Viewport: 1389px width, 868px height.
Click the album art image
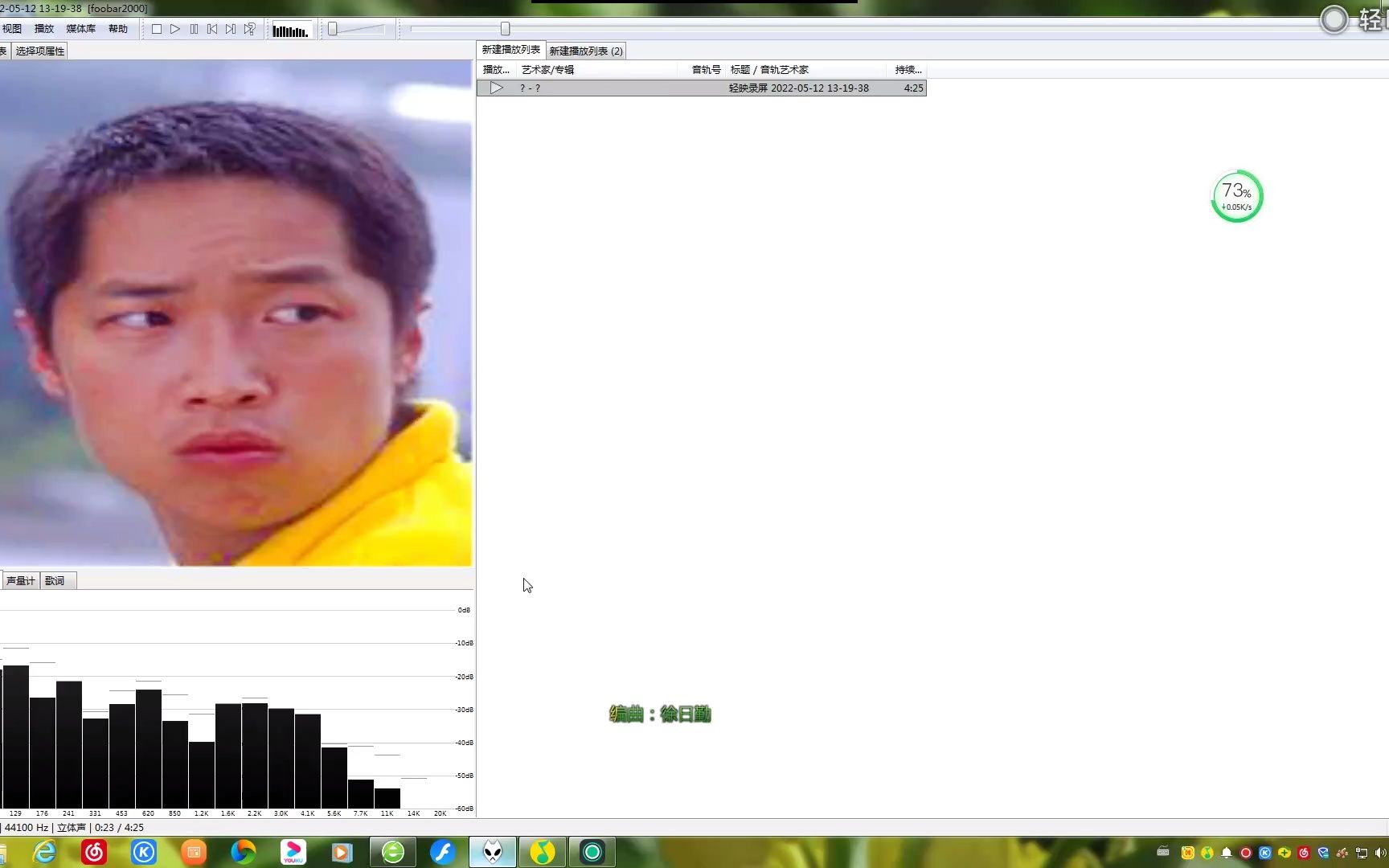click(x=236, y=313)
